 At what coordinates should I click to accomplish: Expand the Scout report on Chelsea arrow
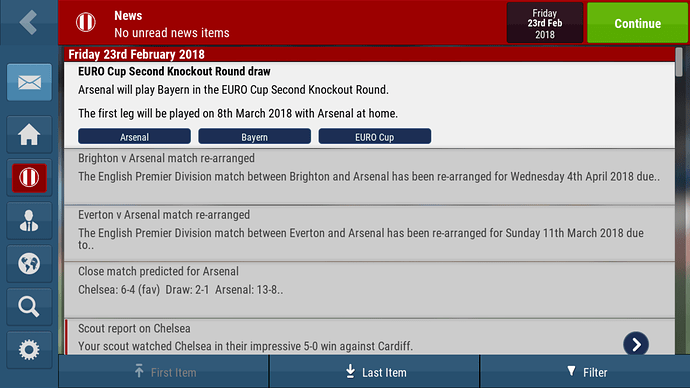click(x=636, y=344)
